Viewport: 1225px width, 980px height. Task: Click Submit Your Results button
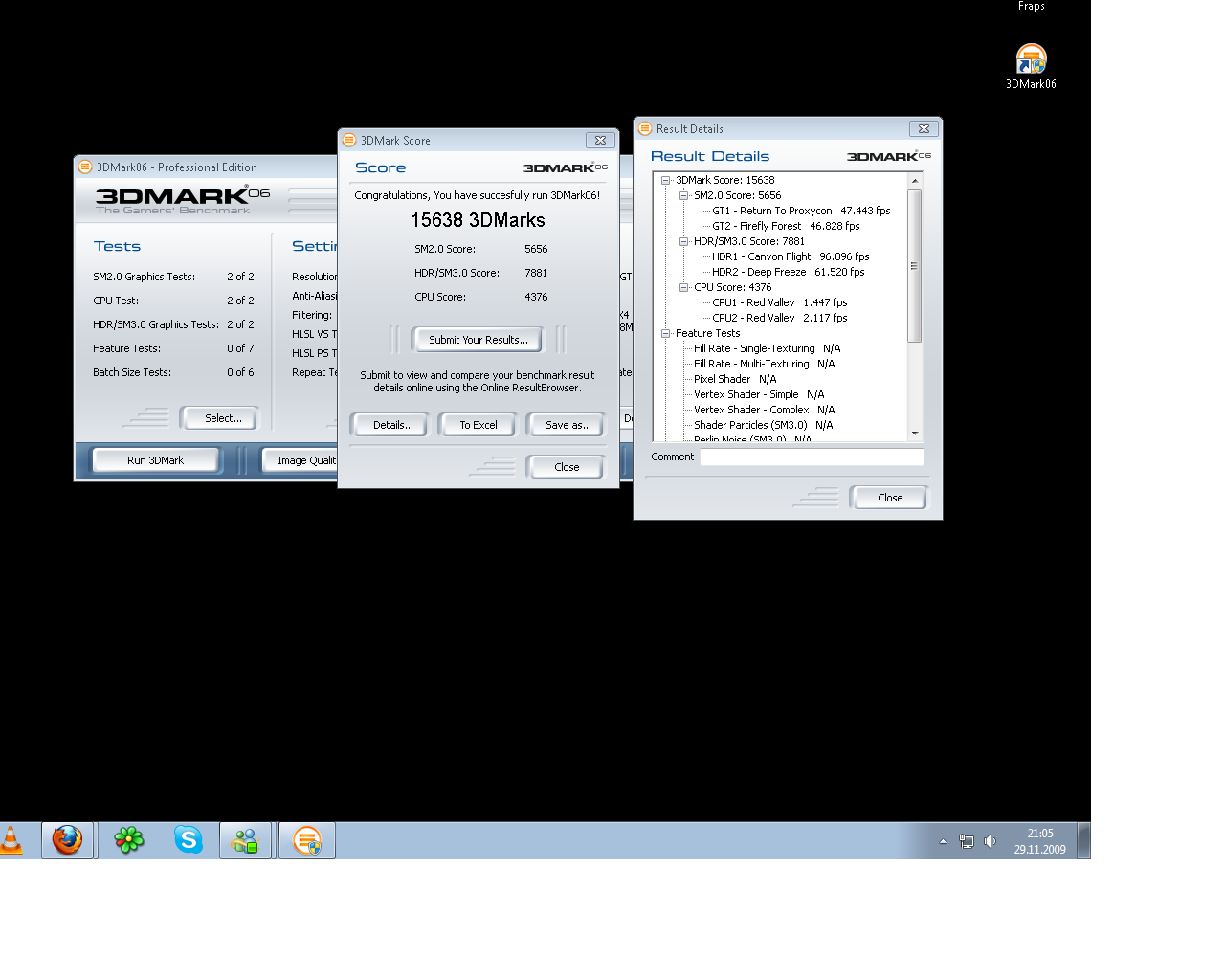tap(478, 340)
